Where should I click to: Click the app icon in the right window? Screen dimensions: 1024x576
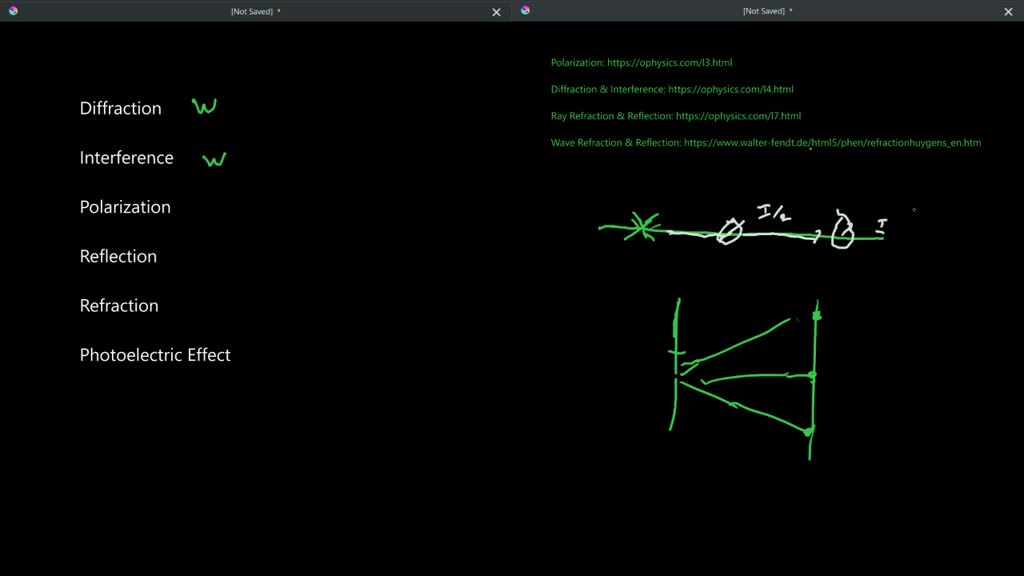coord(525,11)
